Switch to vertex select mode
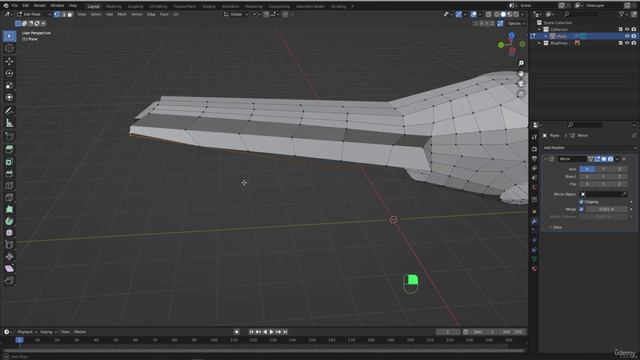 (57, 14)
